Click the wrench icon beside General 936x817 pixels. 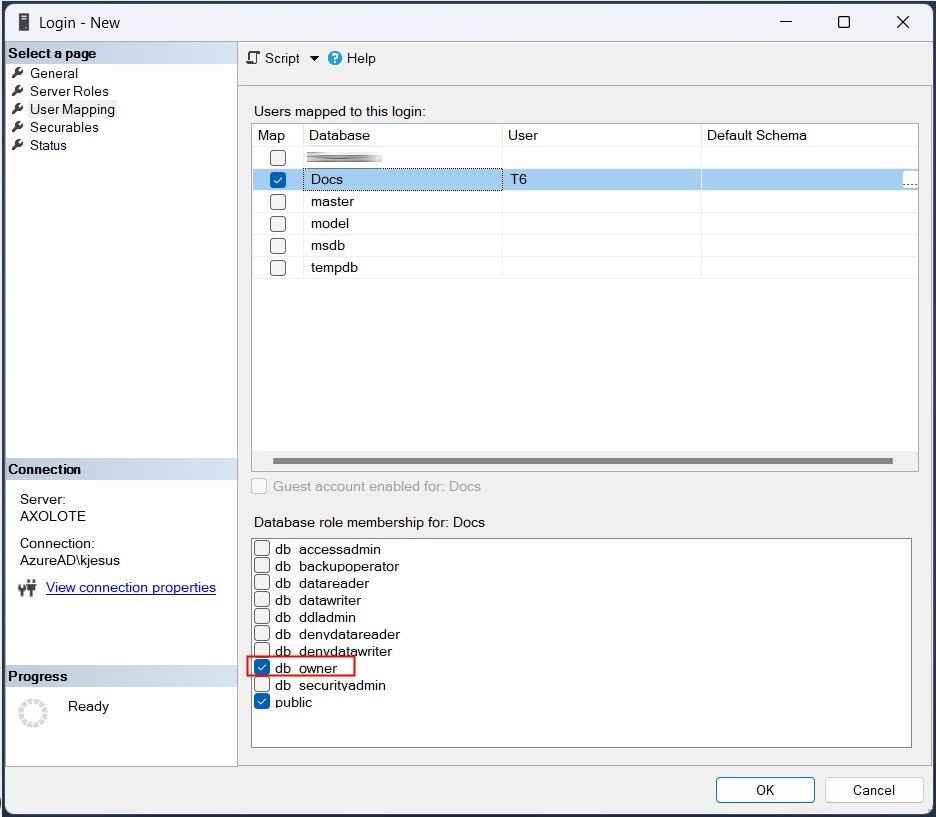[x=18, y=73]
